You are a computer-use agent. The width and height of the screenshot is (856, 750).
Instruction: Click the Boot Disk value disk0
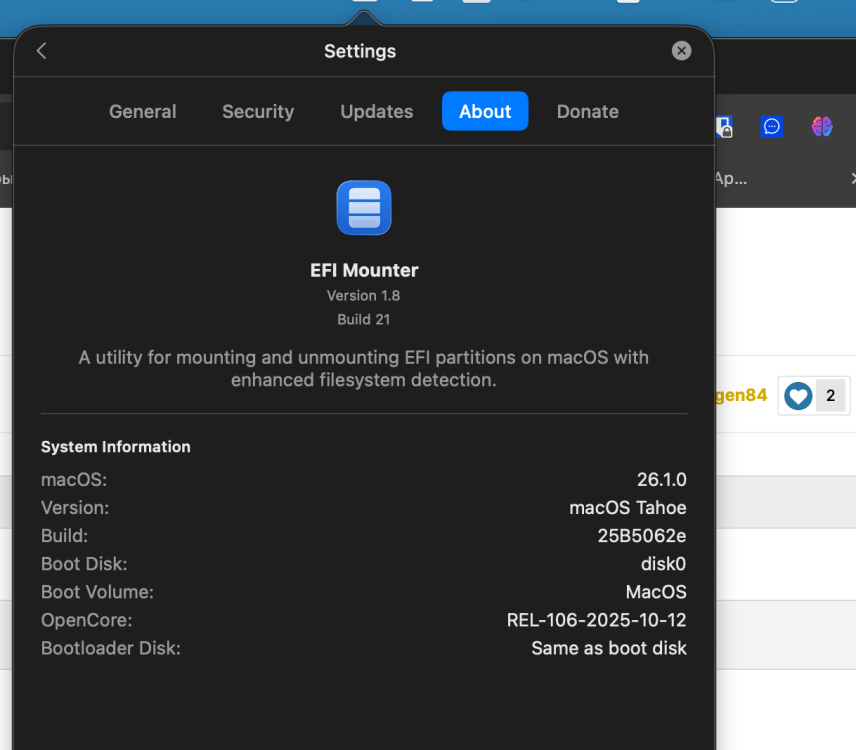(x=663, y=564)
